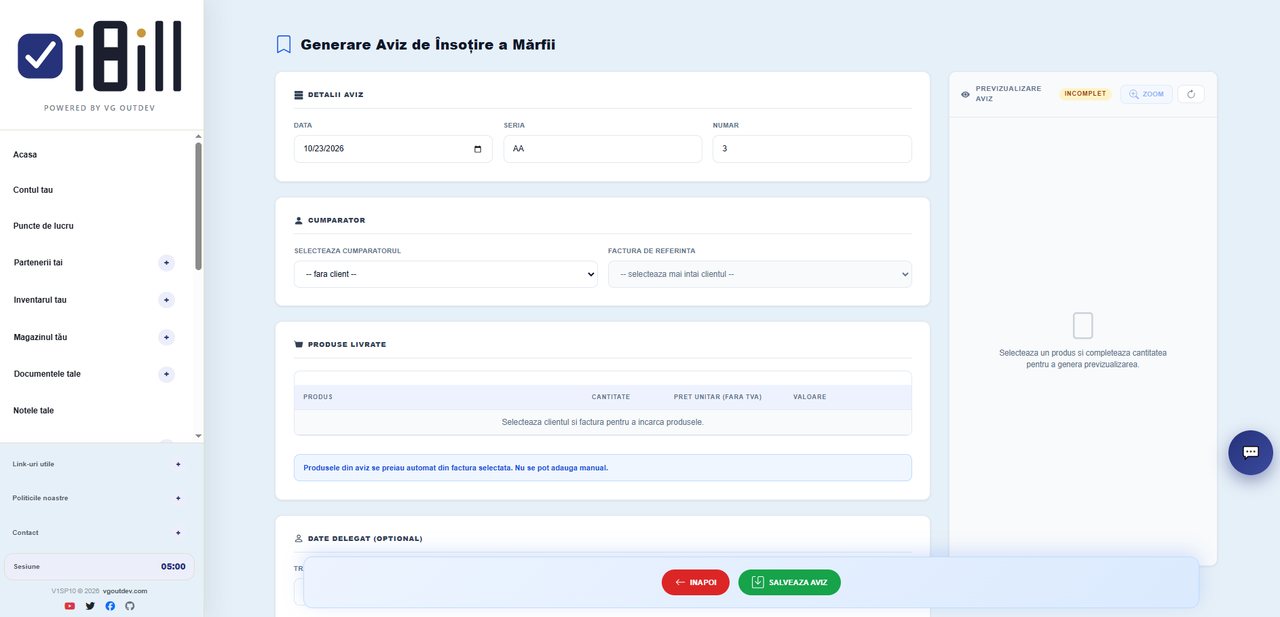Expand Partenerii tai with plus button
1280x617 pixels.
pyautogui.click(x=167, y=263)
